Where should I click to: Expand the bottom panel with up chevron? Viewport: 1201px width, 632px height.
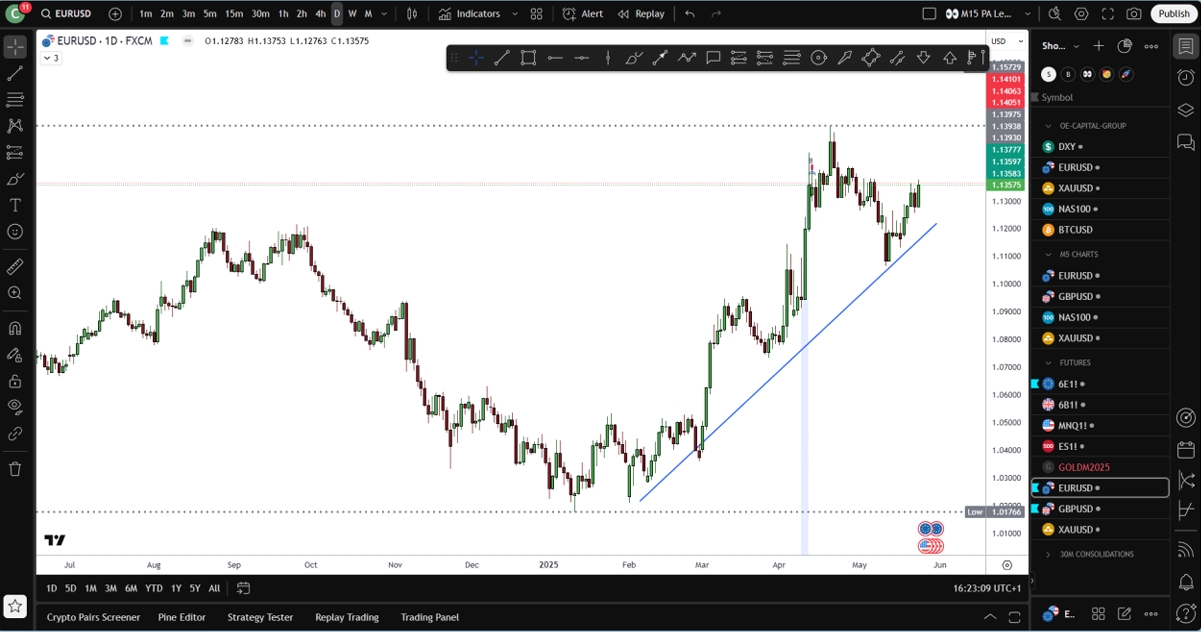coord(990,617)
